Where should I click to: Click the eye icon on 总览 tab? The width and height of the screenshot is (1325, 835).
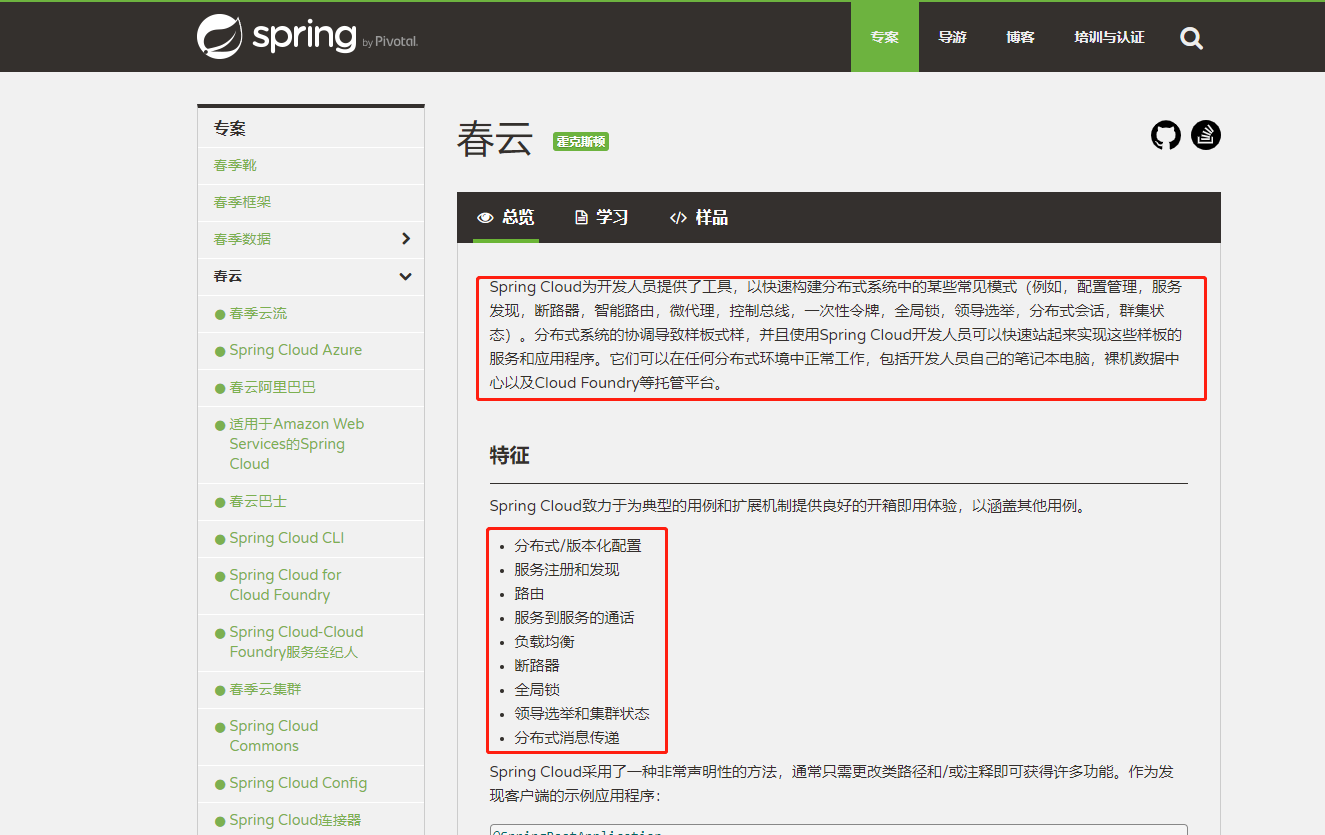coord(485,217)
